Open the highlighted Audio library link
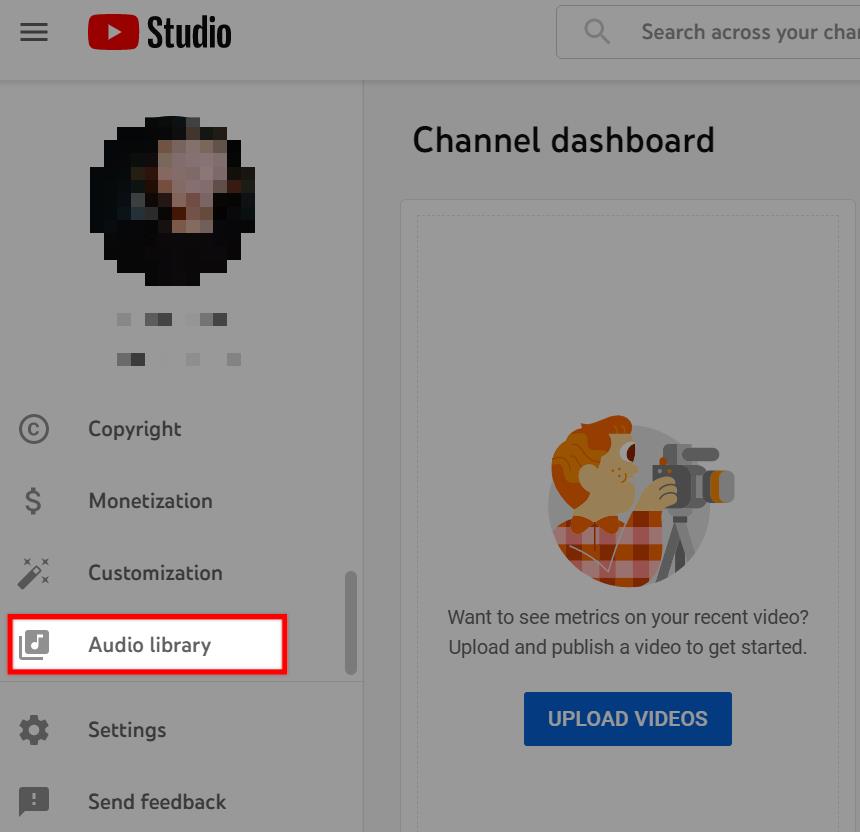Screen dimensions: 860x832 click(149, 645)
